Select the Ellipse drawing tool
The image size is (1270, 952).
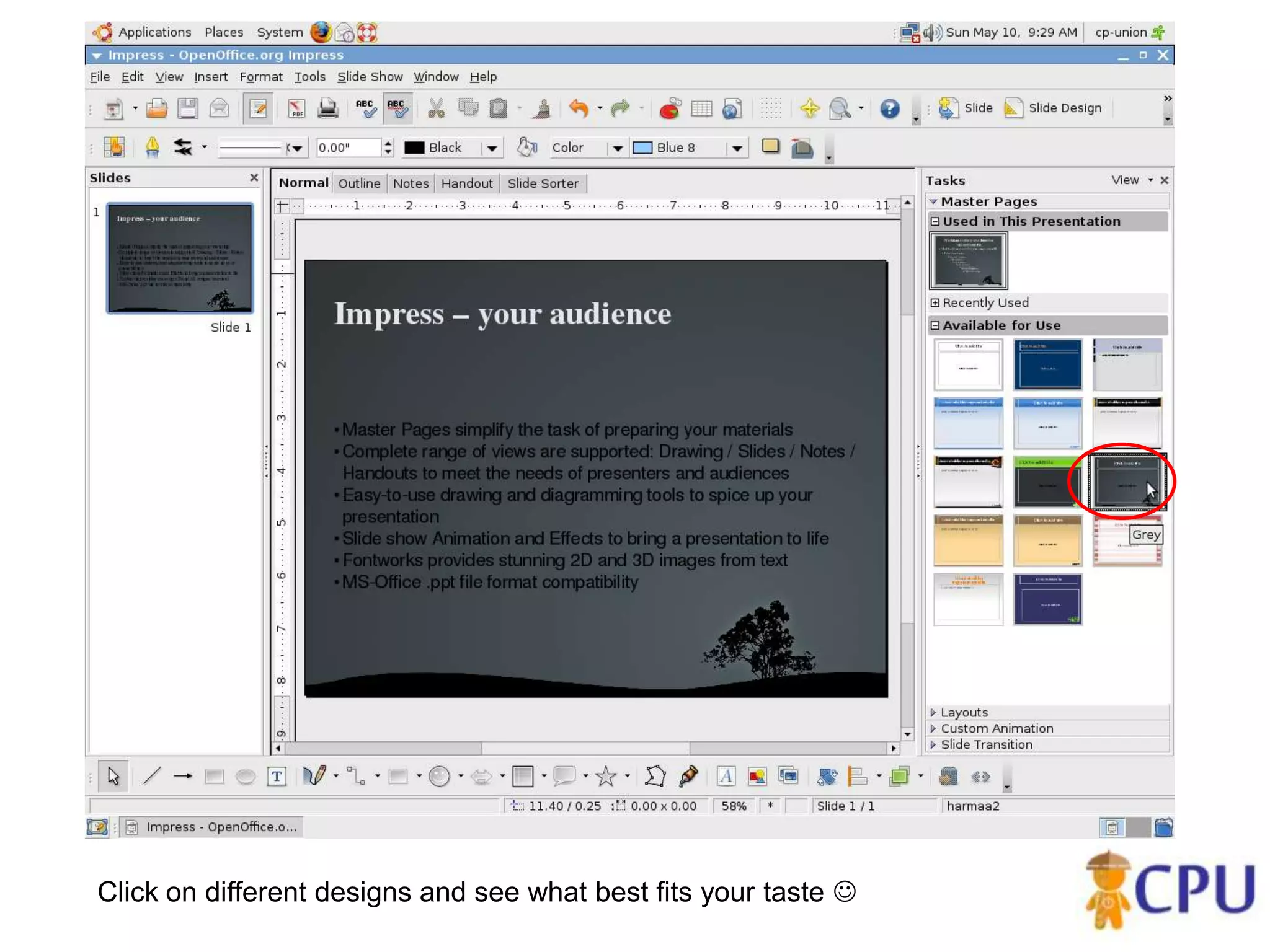(x=246, y=776)
